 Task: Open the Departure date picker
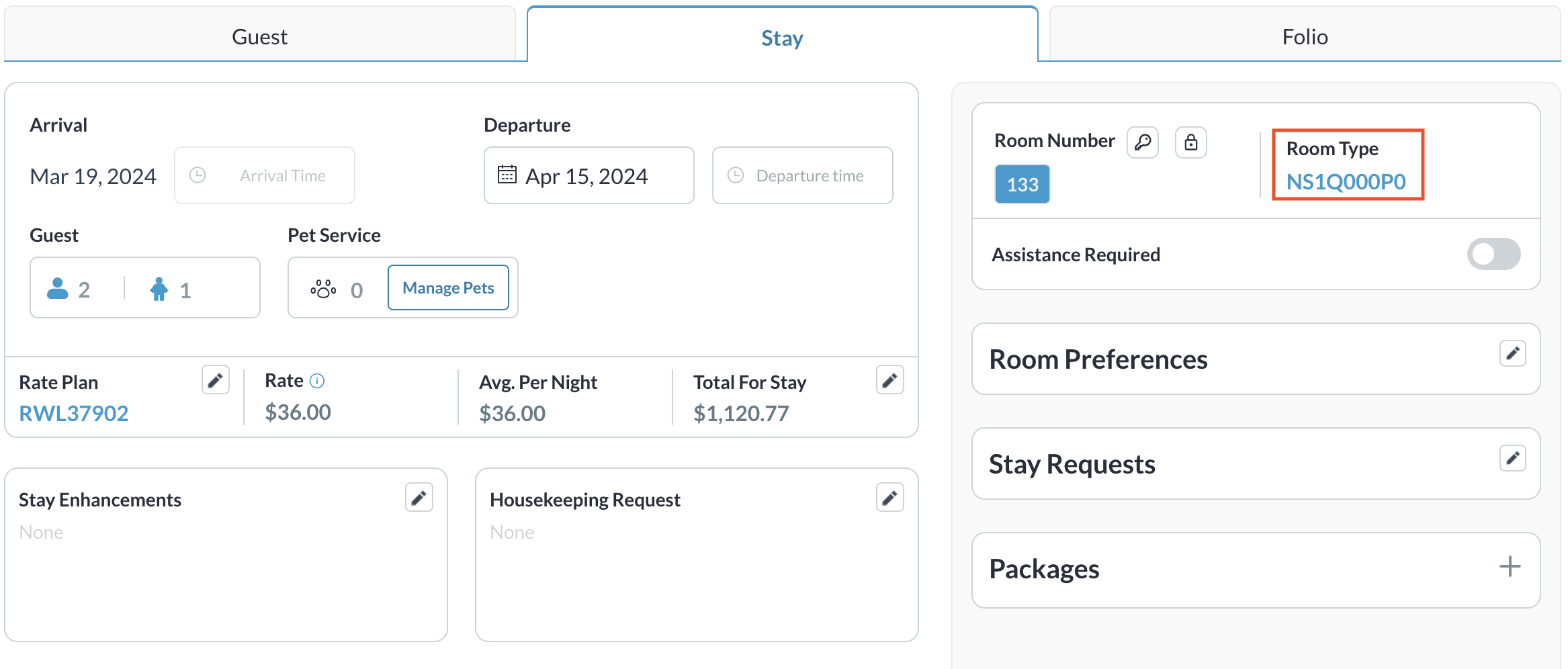coord(589,176)
